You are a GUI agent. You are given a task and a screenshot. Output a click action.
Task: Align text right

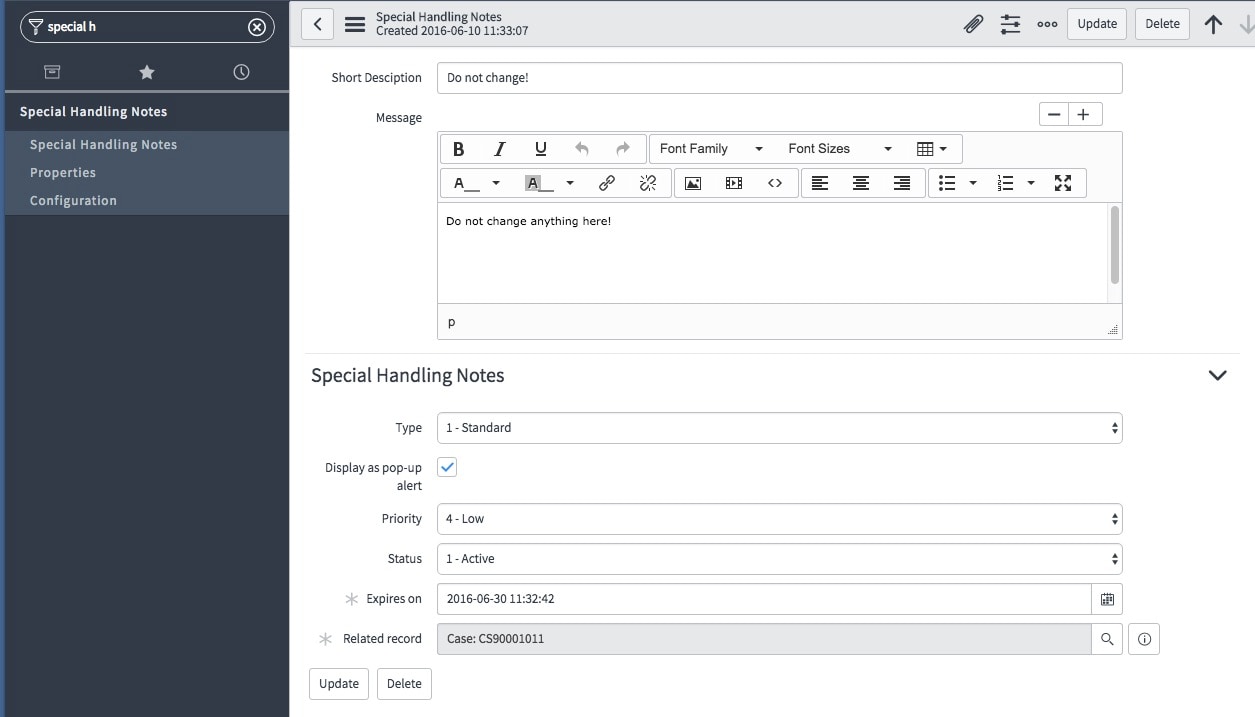click(x=902, y=183)
